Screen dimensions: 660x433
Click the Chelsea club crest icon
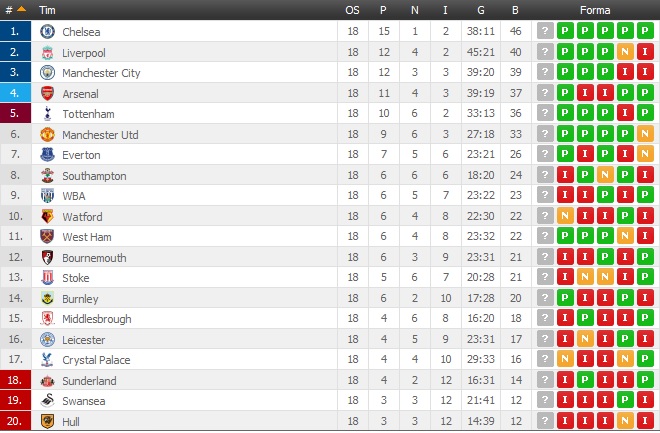pos(47,31)
